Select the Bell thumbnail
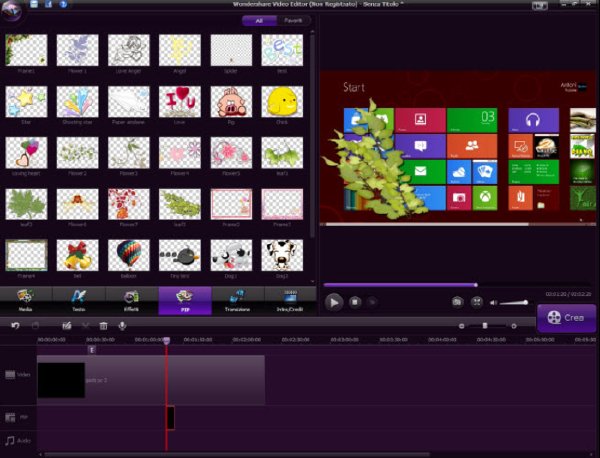600x458 pixels. click(78, 255)
